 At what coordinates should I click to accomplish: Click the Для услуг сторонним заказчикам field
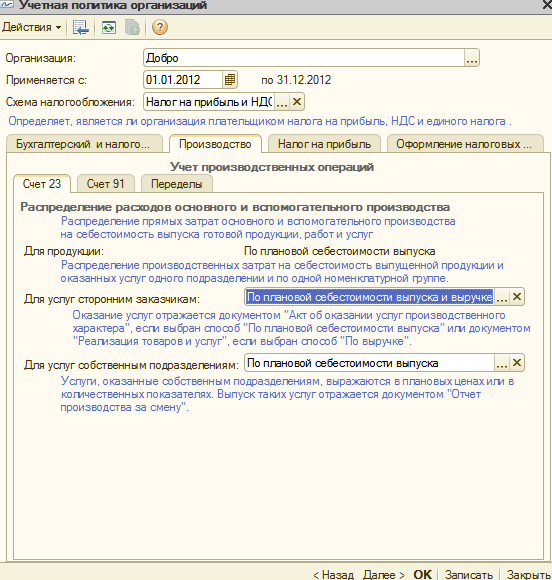[x=369, y=297]
